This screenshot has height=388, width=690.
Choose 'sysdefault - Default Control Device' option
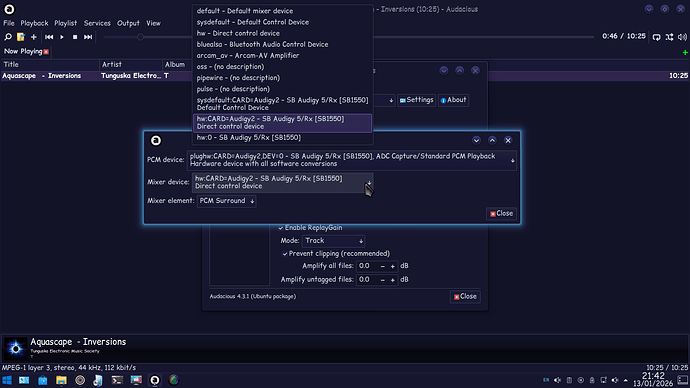tap(283, 22)
